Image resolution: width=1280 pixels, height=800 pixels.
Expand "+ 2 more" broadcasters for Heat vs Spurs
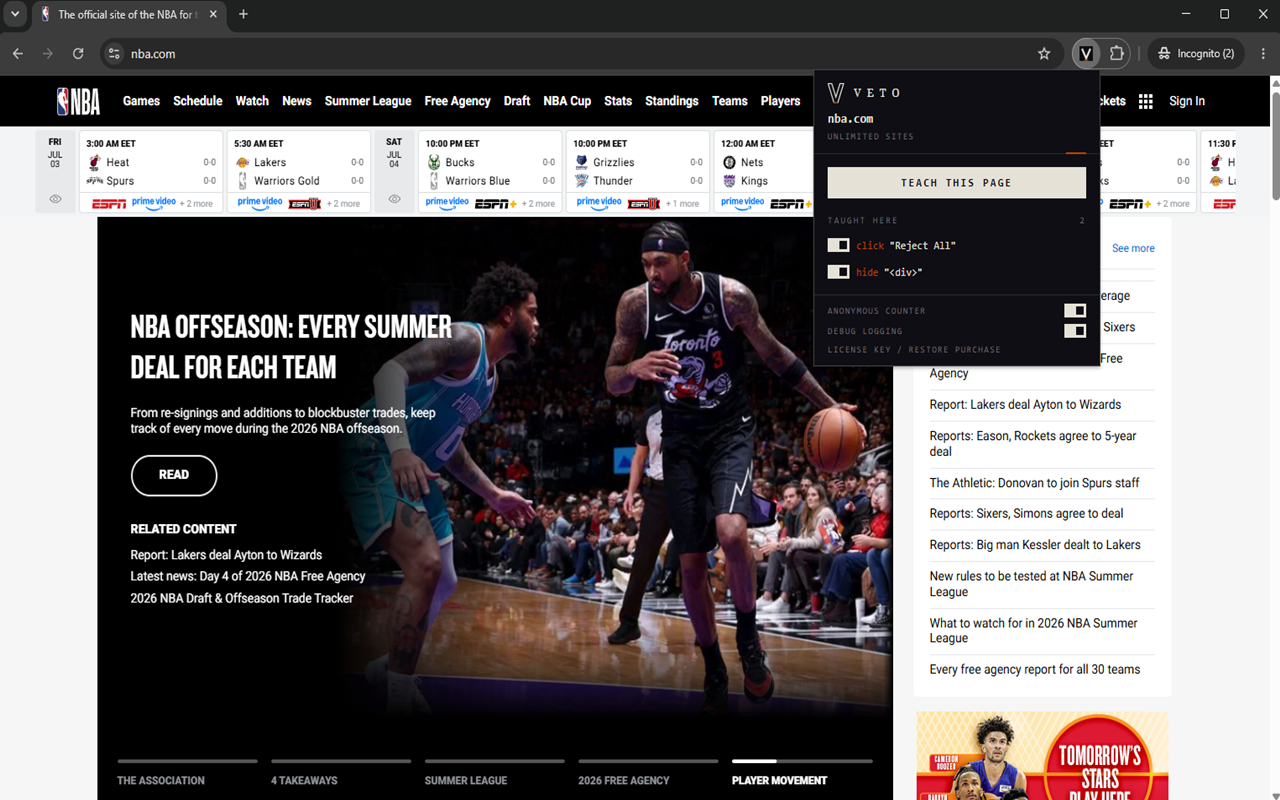pyautogui.click(x=196, y=204)
